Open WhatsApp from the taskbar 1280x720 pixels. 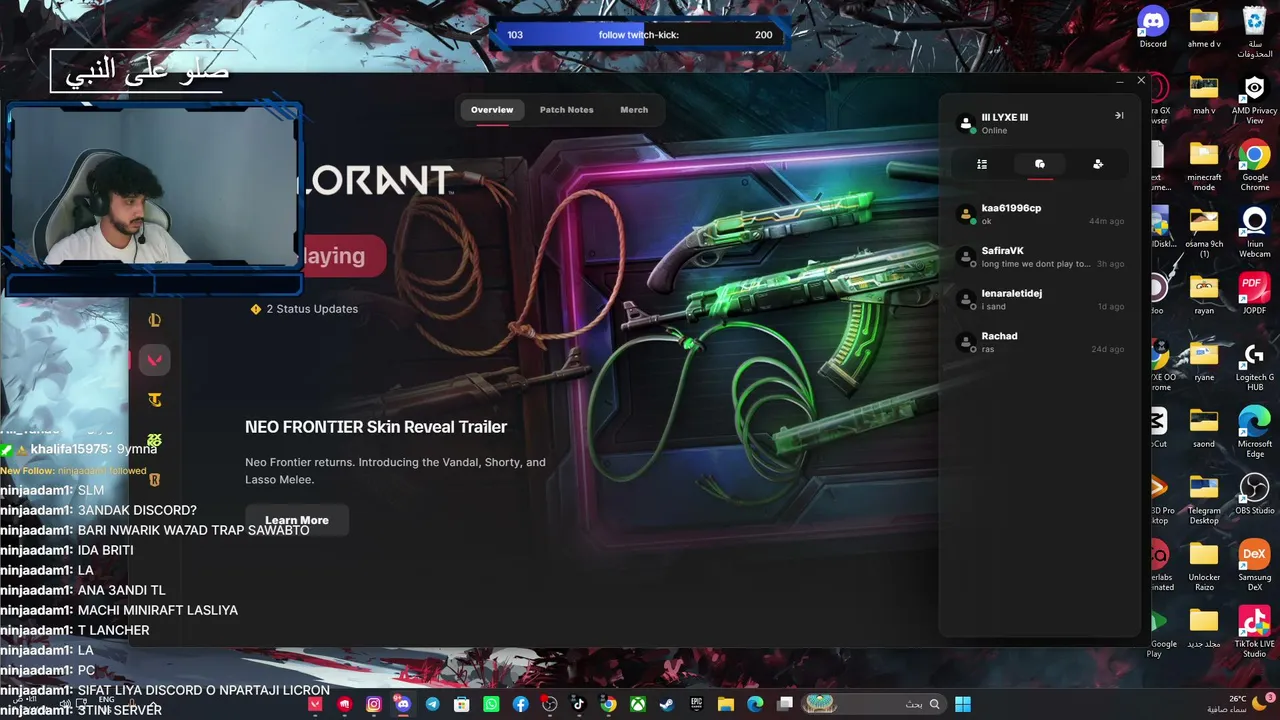tap(491, 705)
